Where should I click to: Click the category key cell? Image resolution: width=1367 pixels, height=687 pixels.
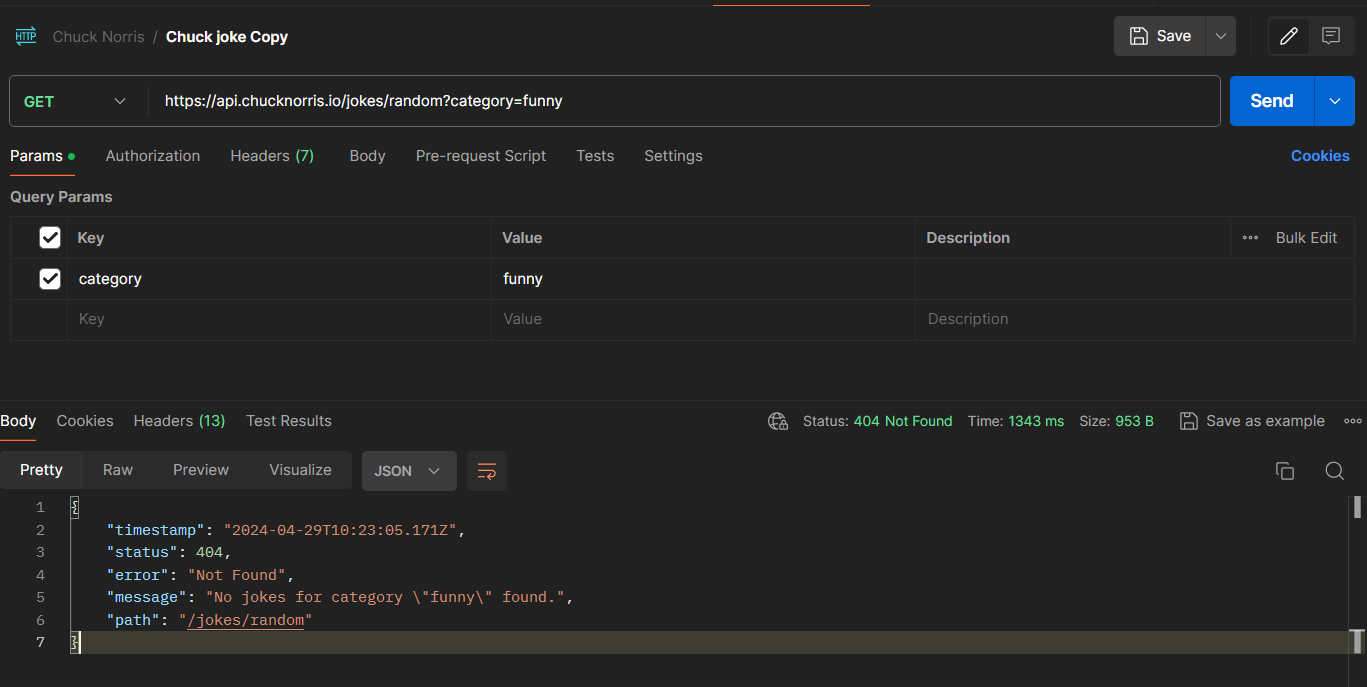click(279, 279)
